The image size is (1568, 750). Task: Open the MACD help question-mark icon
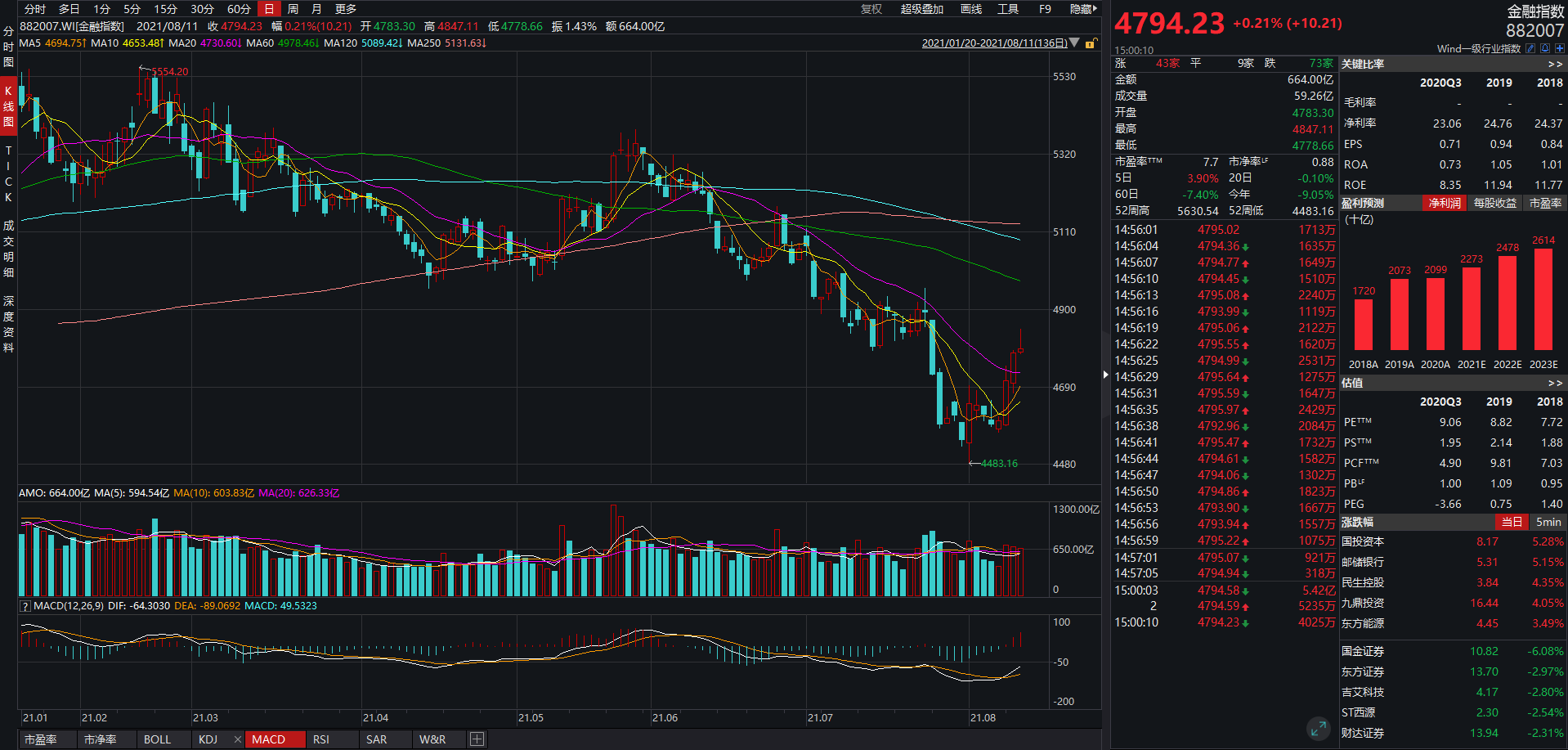point(25,606)
